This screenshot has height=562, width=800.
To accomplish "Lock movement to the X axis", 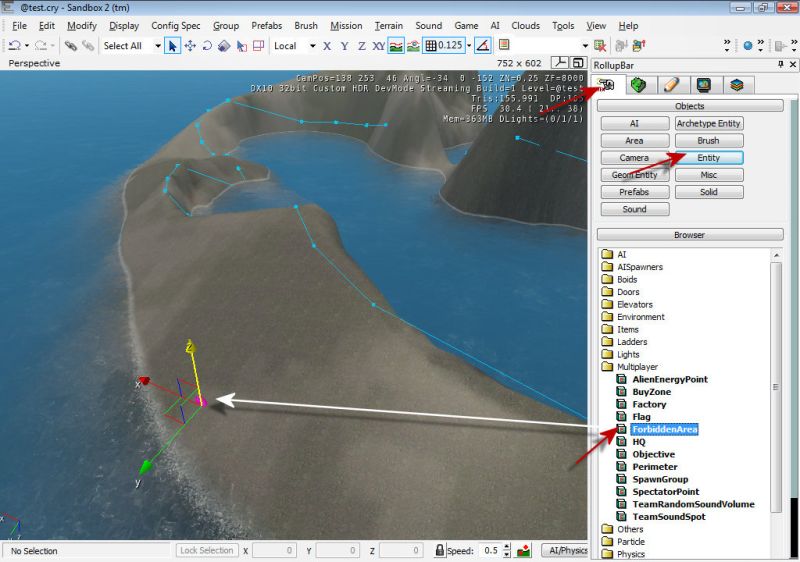I will coord(327,46).
